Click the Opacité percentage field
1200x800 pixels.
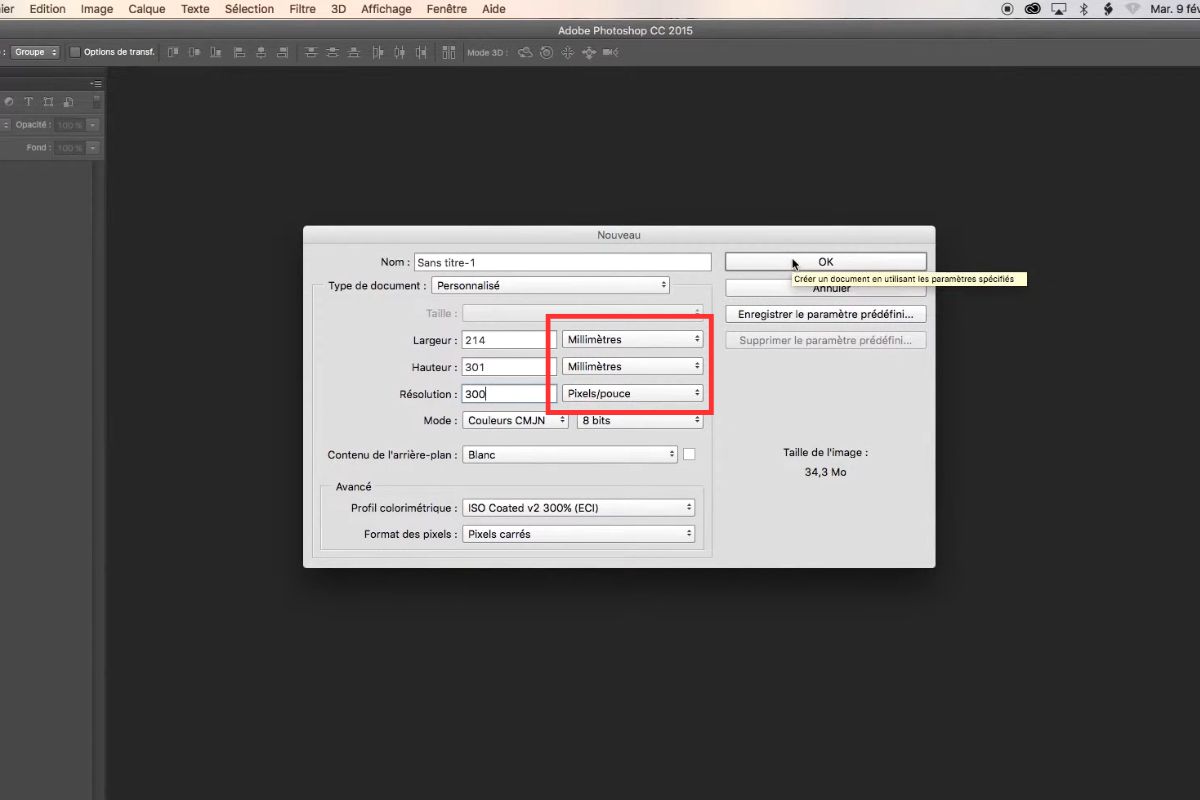69,125
